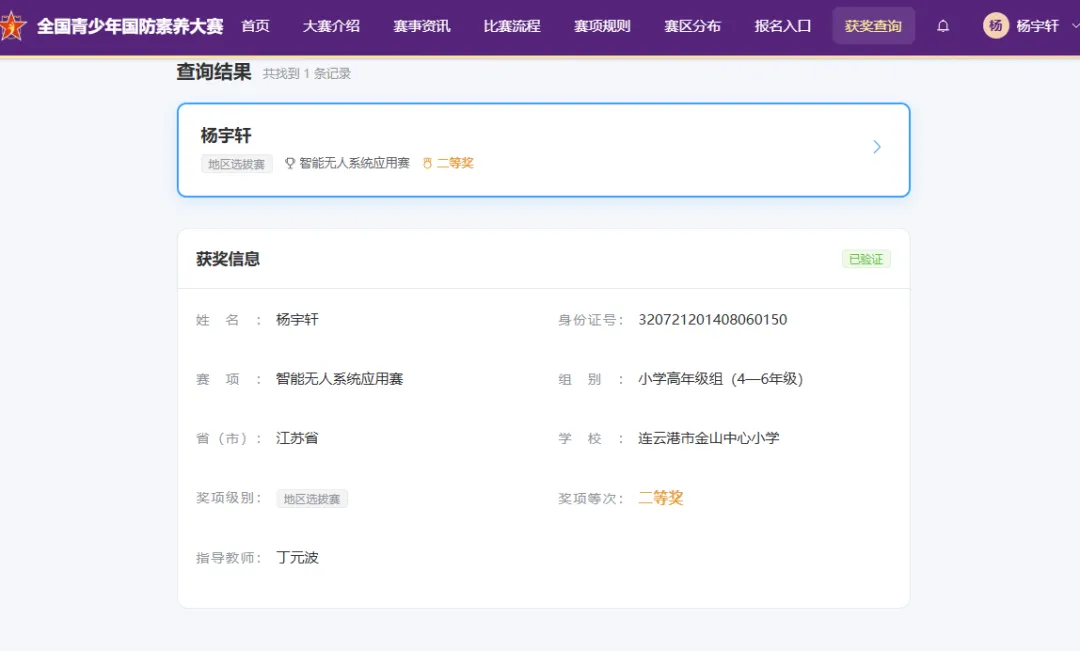This screenshot has height=651, width=1080.
Task: Click the 全国青少年国防素养大赛 site title
Action: pos(130,26)
